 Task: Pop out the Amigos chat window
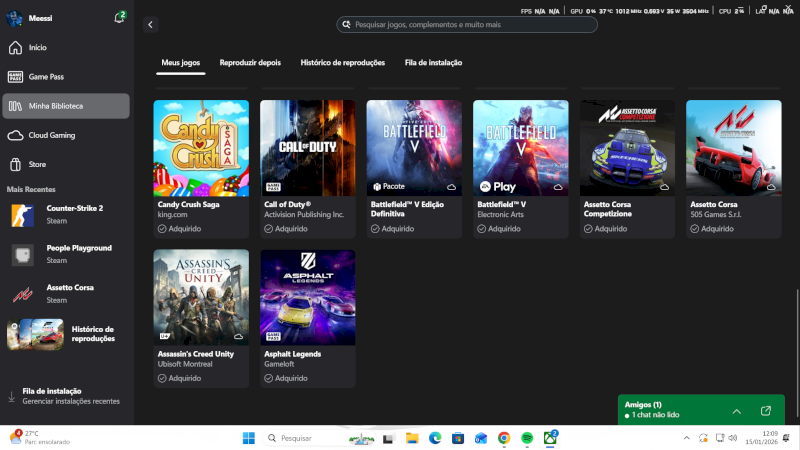point(766,411)
